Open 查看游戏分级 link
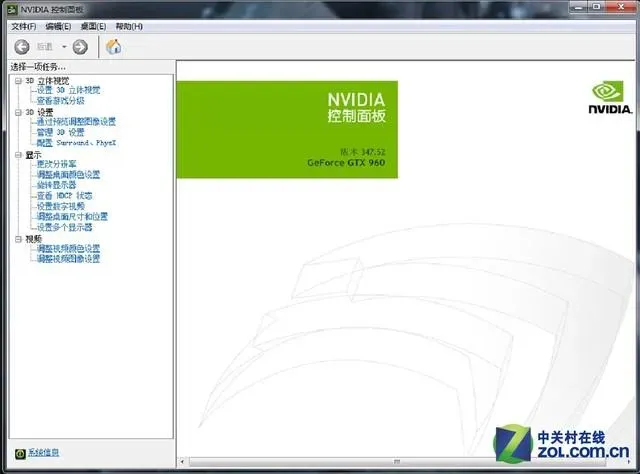This screenshot has width=640, height=474. (x=60, y=100)
